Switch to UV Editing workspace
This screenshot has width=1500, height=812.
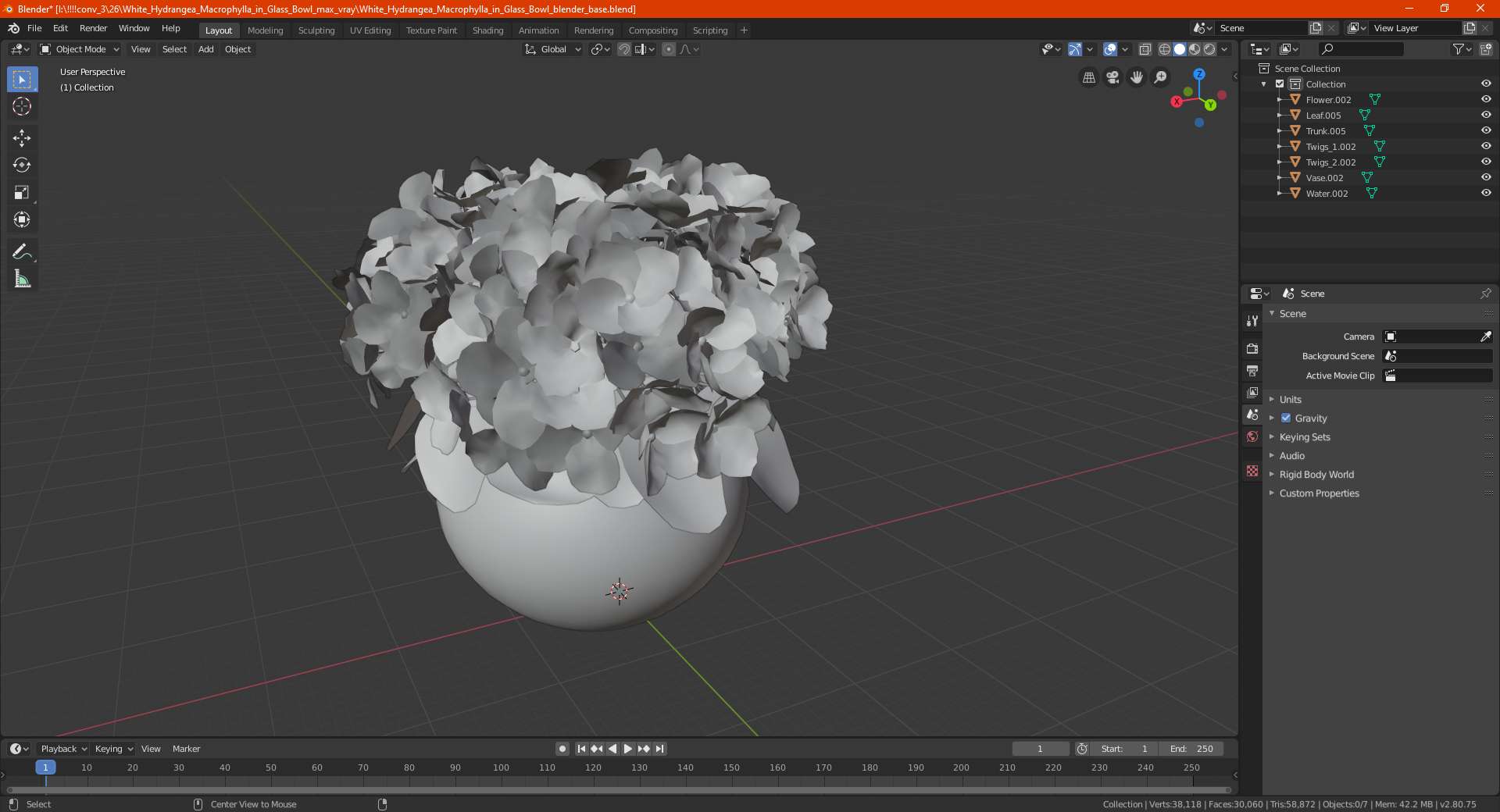coord(370,30)
